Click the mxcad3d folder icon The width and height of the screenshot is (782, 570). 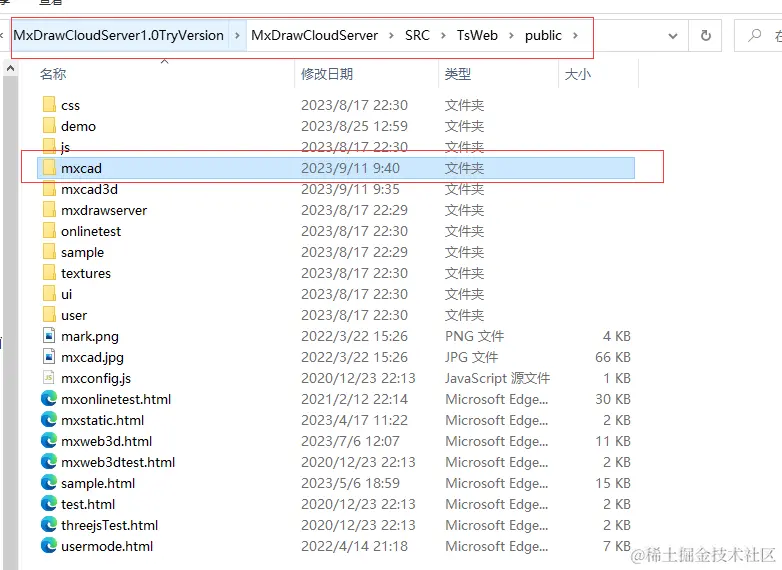tap(49, 189)
